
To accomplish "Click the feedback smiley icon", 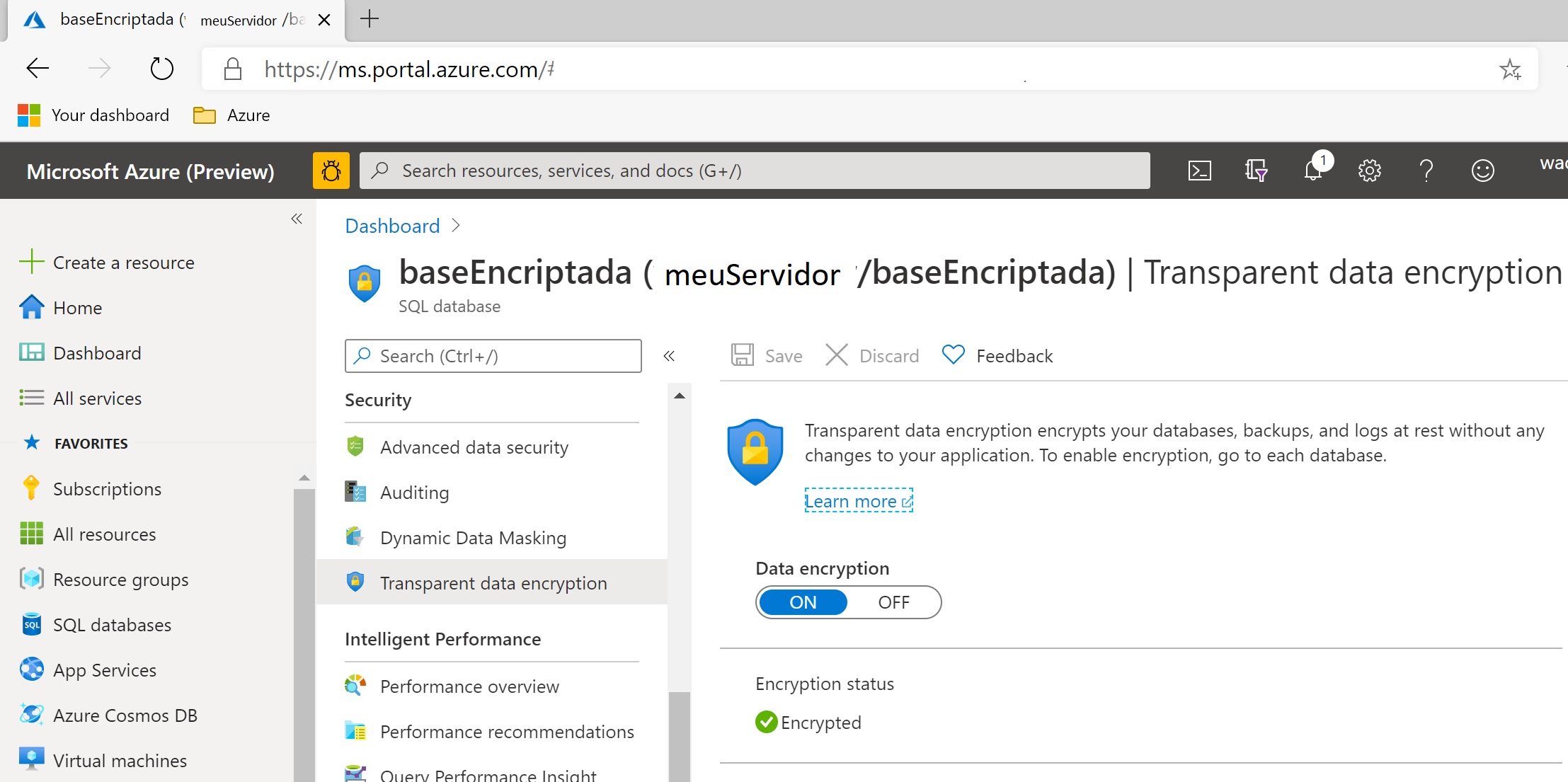I will (1483, 171).
